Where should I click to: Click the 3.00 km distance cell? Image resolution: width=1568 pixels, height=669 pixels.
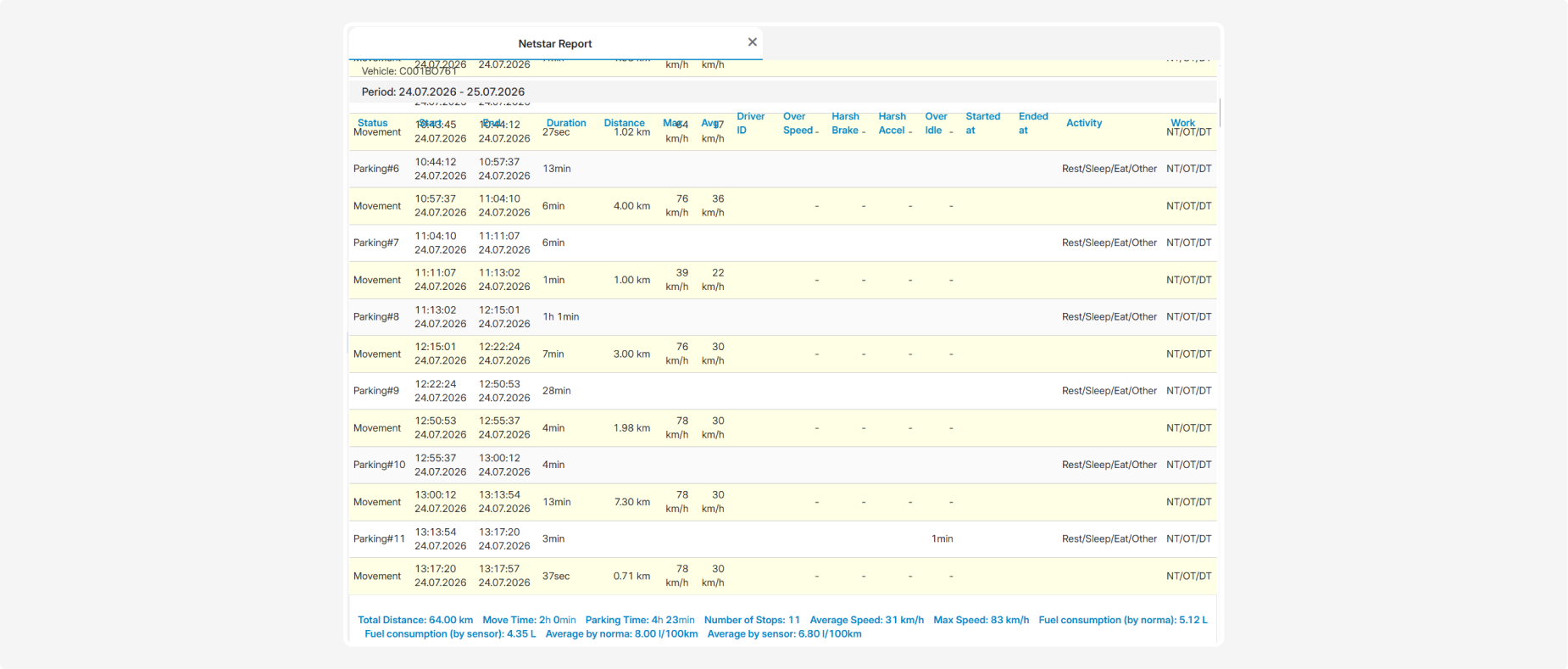(631, 354)
